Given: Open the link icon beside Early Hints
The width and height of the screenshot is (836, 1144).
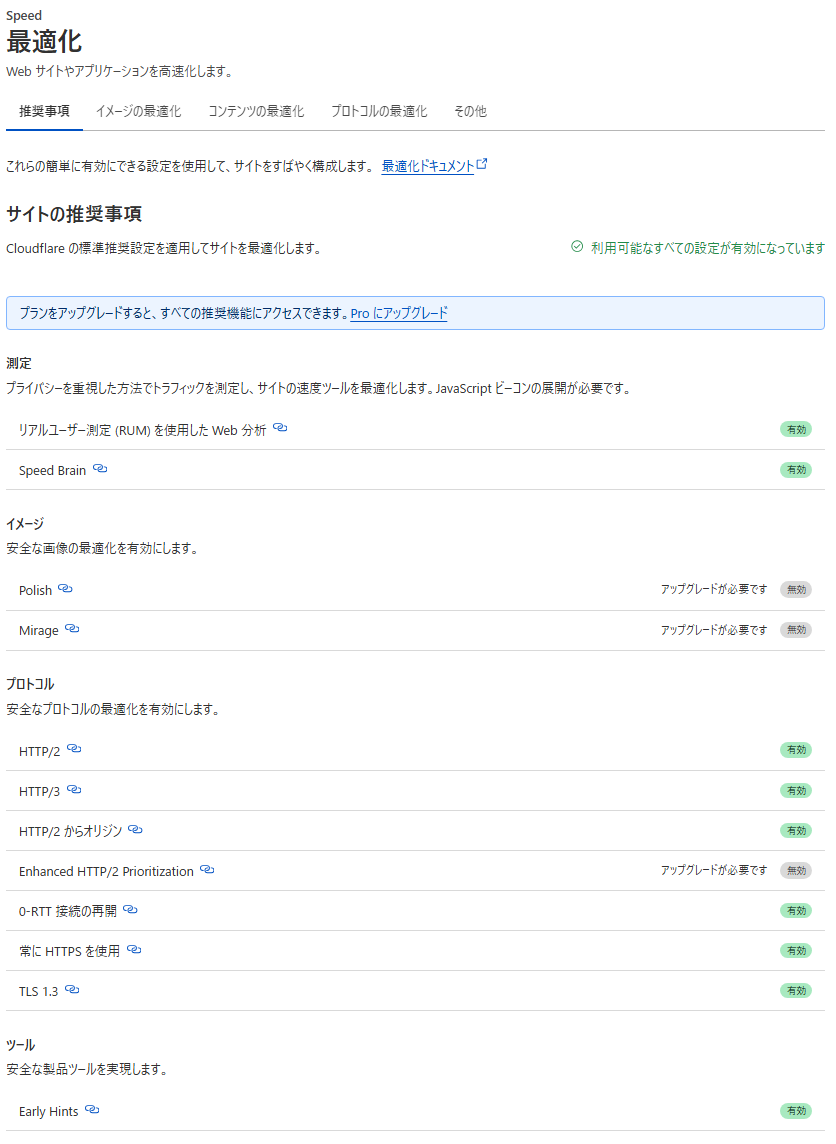Looking at the screenshot, I should click(x=92, y=1110).
